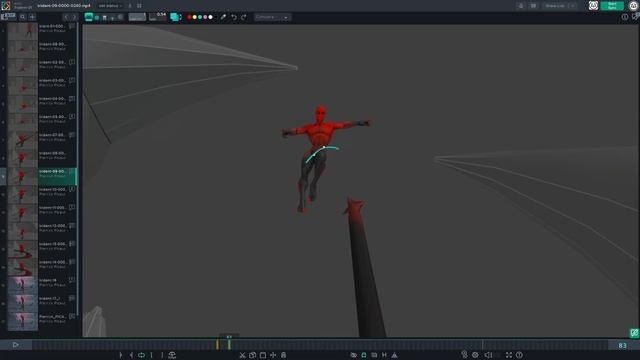The image size is (640, 360).
Task: Click the copy icon next to scissors
Action: 252,355
